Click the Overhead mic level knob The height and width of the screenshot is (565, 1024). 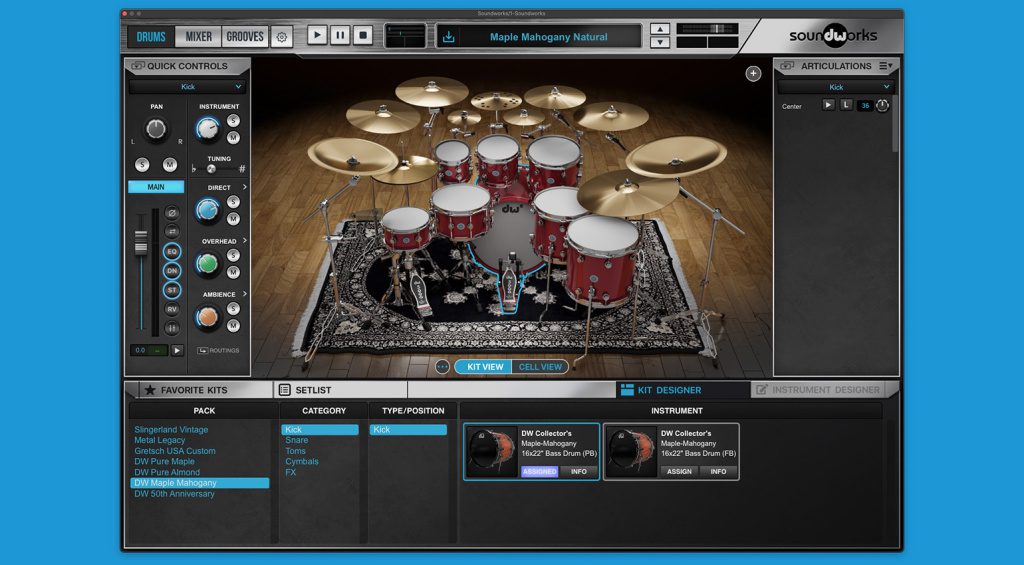[208, 264]
